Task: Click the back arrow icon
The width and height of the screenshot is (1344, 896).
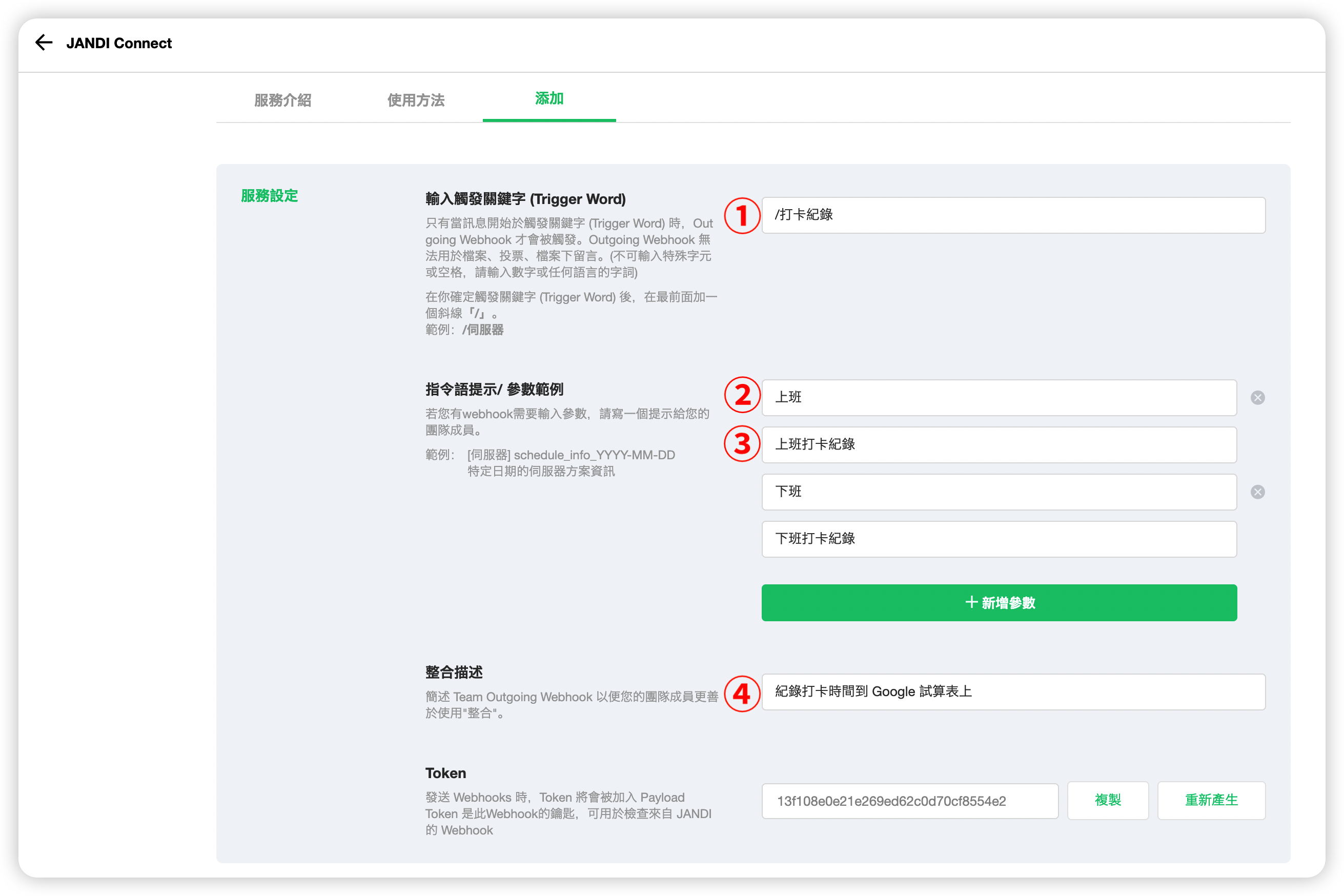Action: (44, 43)
